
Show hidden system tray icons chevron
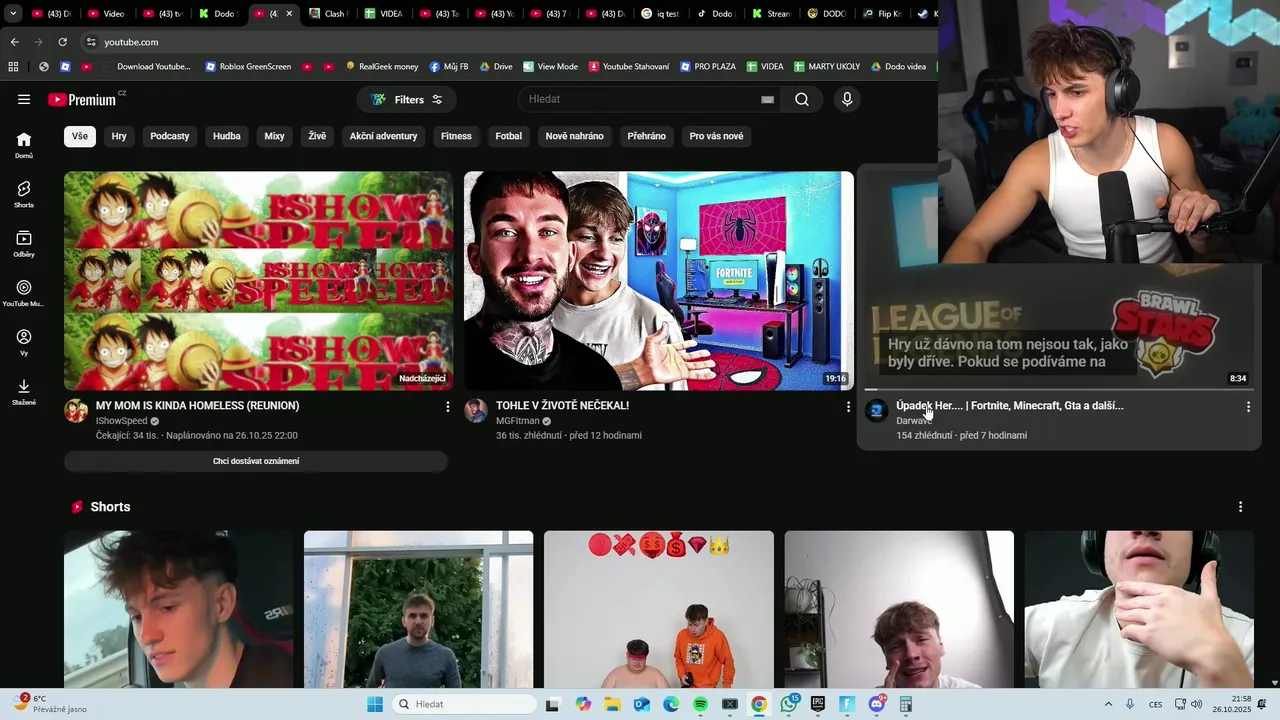point(1108,704)
